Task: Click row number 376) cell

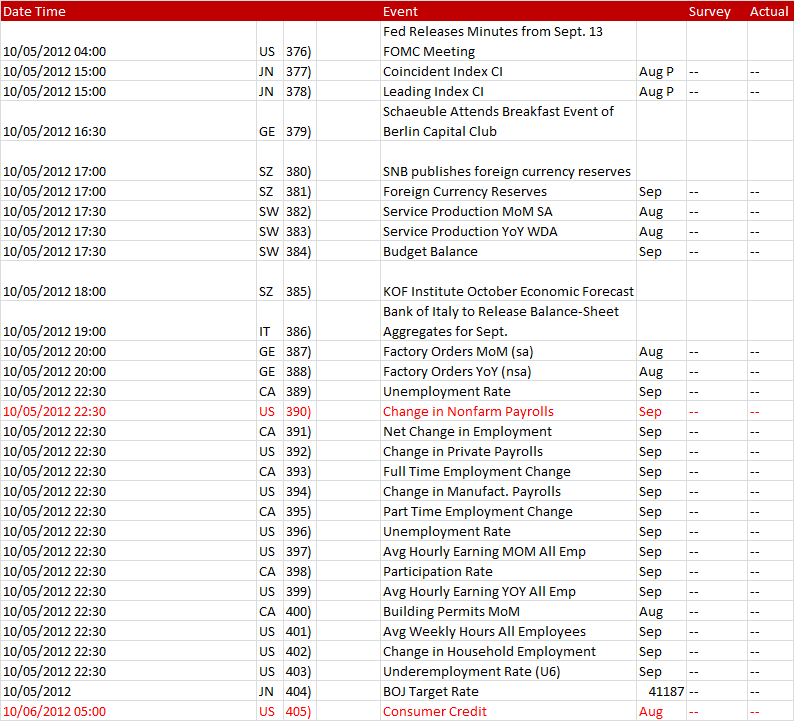Action: (298, 52)
